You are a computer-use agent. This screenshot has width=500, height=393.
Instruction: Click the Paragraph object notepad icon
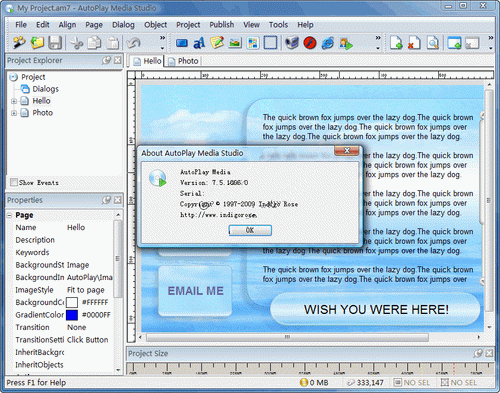[217, 43]
